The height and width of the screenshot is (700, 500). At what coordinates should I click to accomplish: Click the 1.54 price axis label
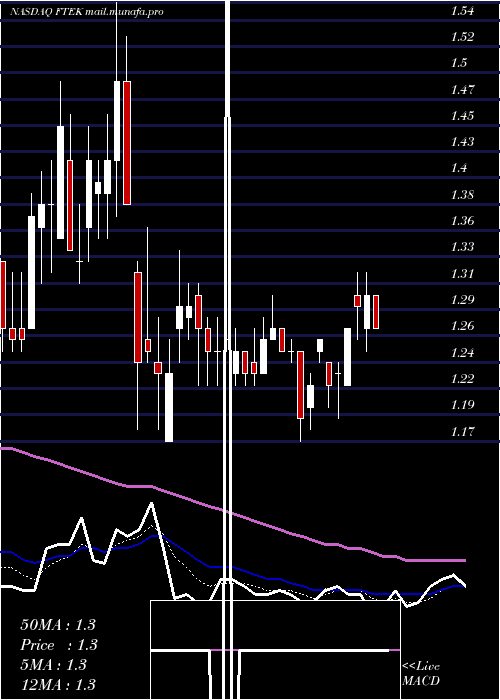pos(462,12)
